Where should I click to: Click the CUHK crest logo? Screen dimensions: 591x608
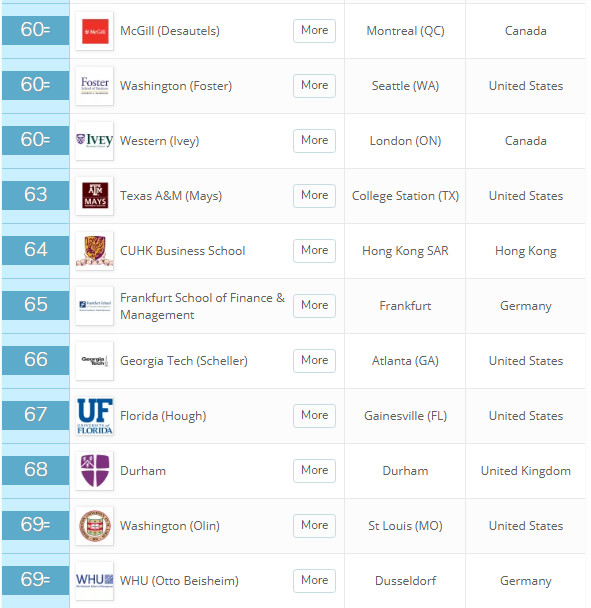point(95,251)
